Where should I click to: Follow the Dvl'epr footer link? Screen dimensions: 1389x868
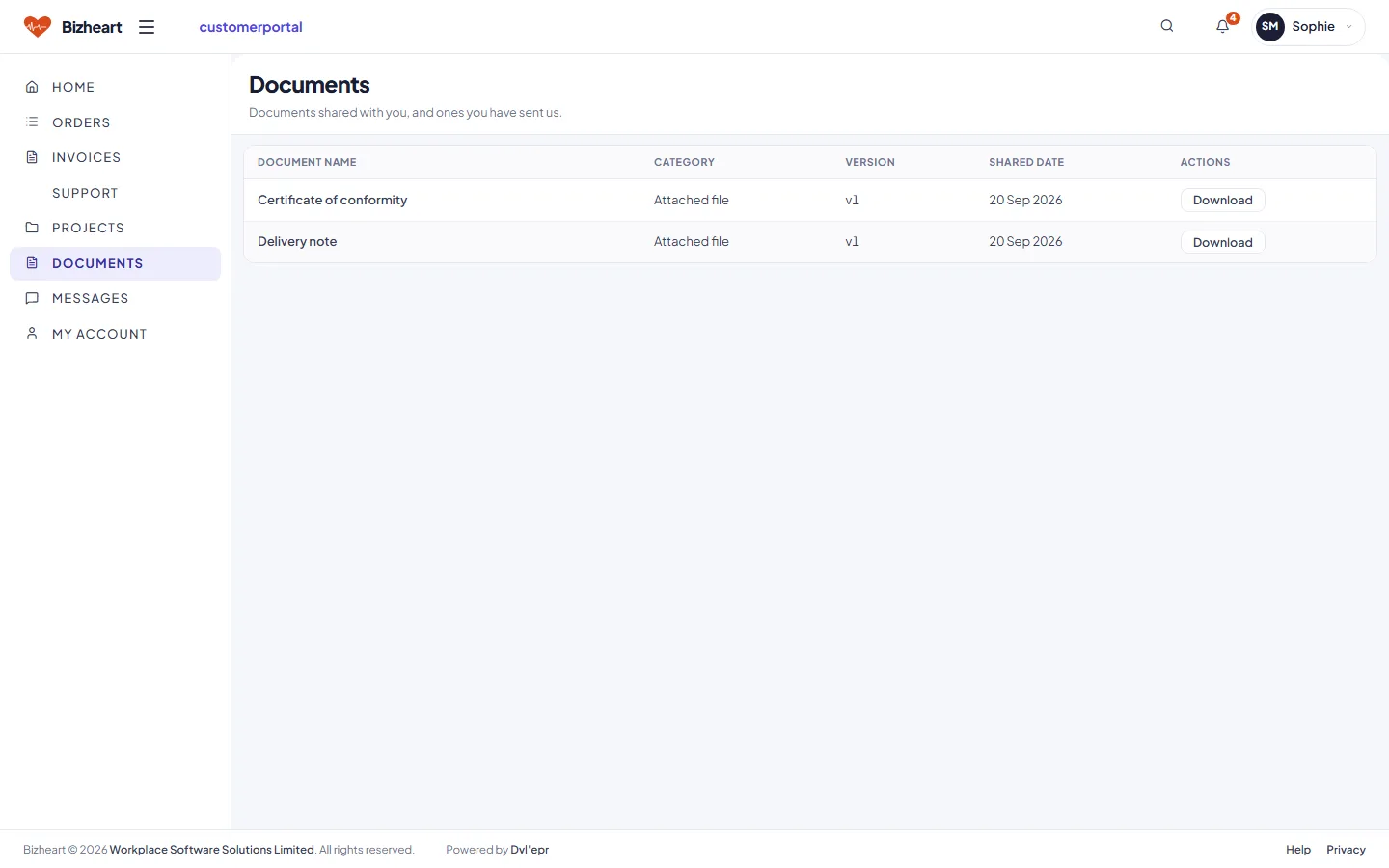[x=530, y=850]
